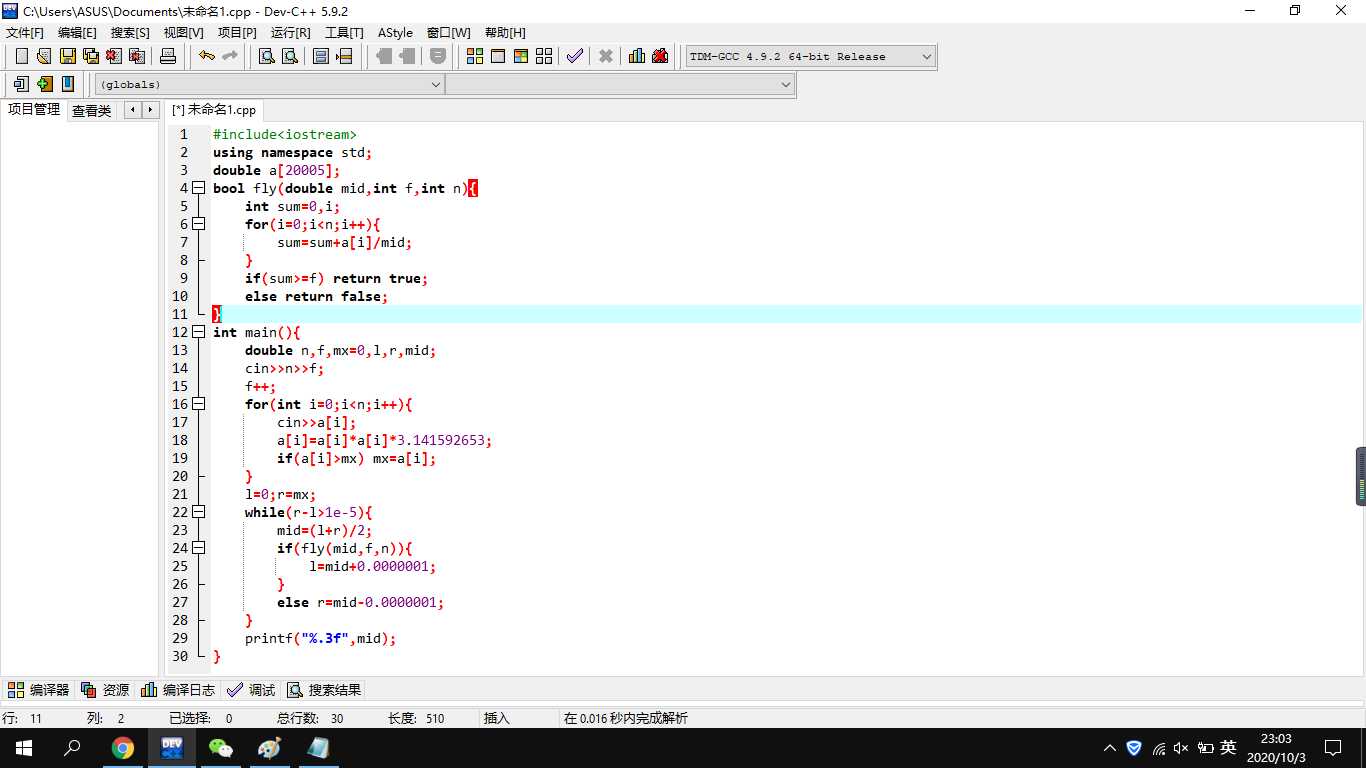The image size is (1366, 768).
Task: Click the Stop Execution X icon
Action: 605,56
